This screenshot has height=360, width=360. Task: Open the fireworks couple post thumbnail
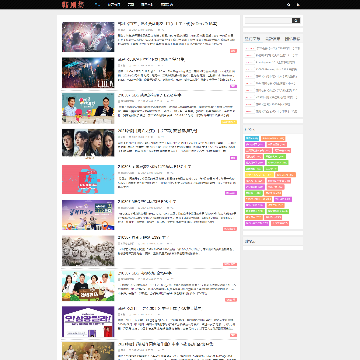click(x=88, y=37)
